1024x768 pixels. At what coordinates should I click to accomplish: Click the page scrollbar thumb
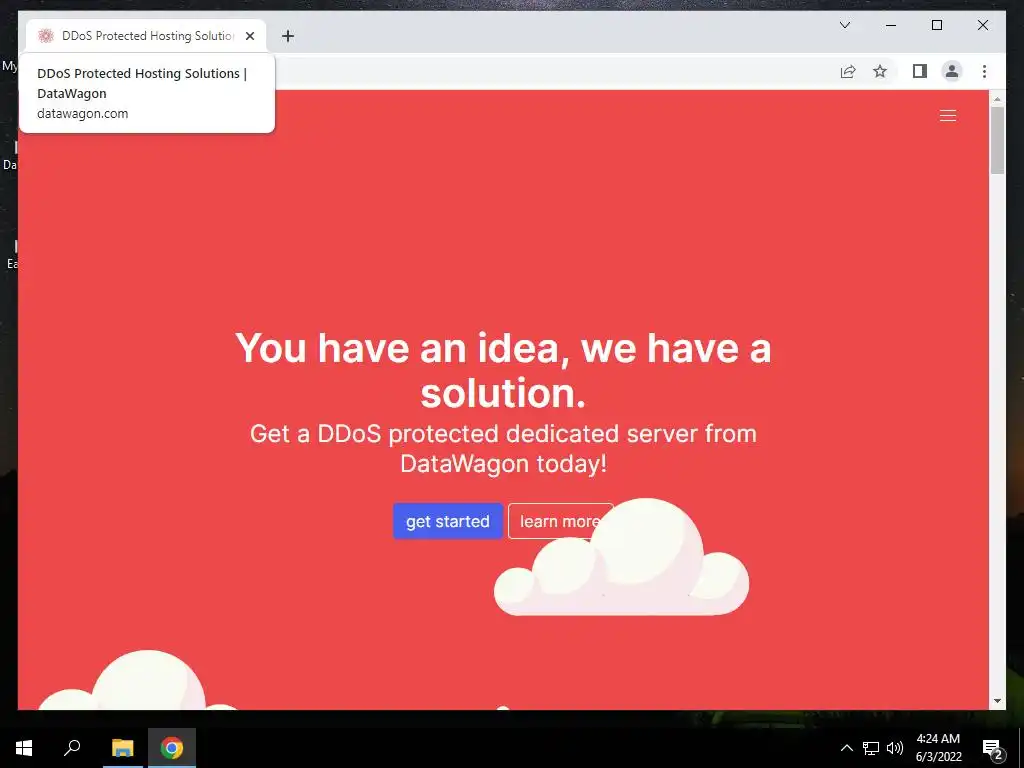[997, 140]
